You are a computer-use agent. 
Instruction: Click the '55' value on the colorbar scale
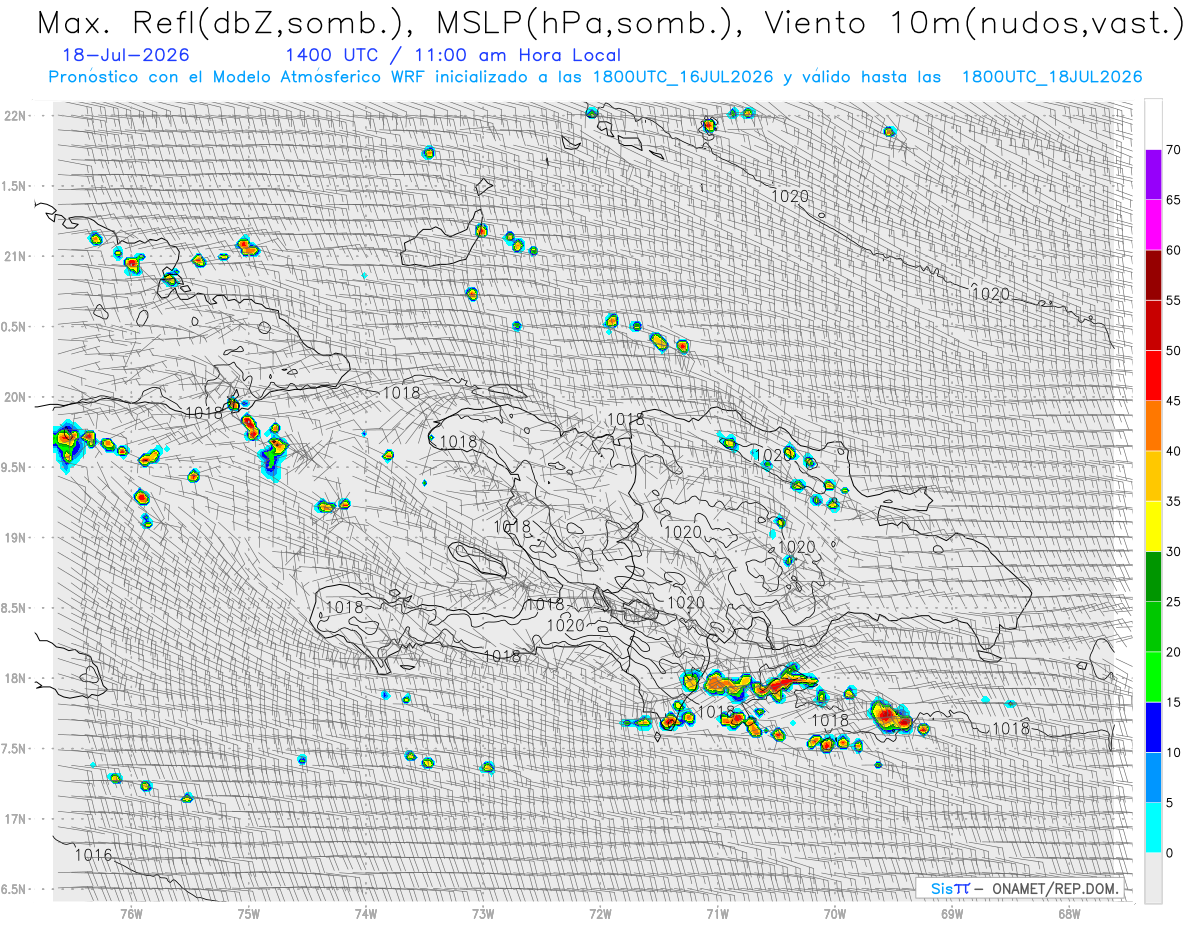(x=1174, y=300)
